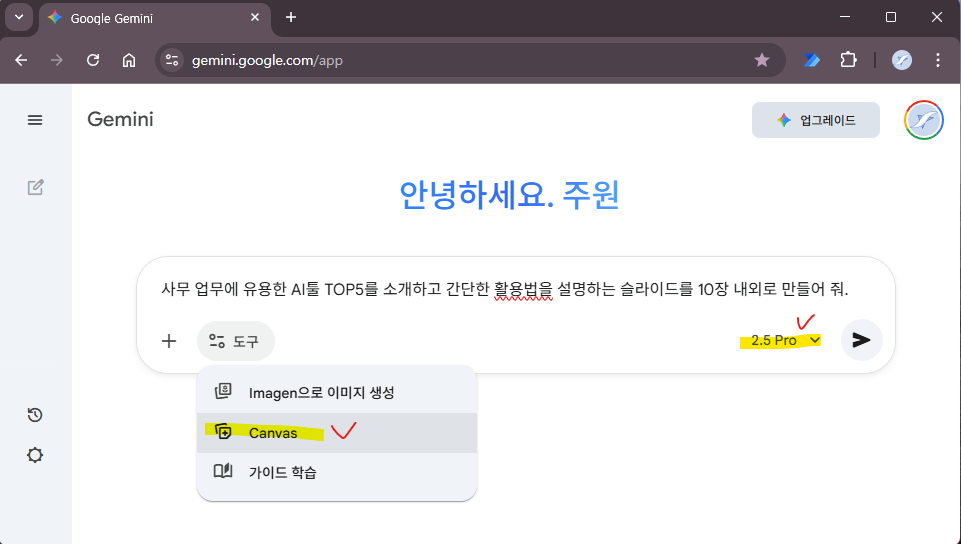
Task: Send the prompt with the arrow icon
Action: point(861,340)
